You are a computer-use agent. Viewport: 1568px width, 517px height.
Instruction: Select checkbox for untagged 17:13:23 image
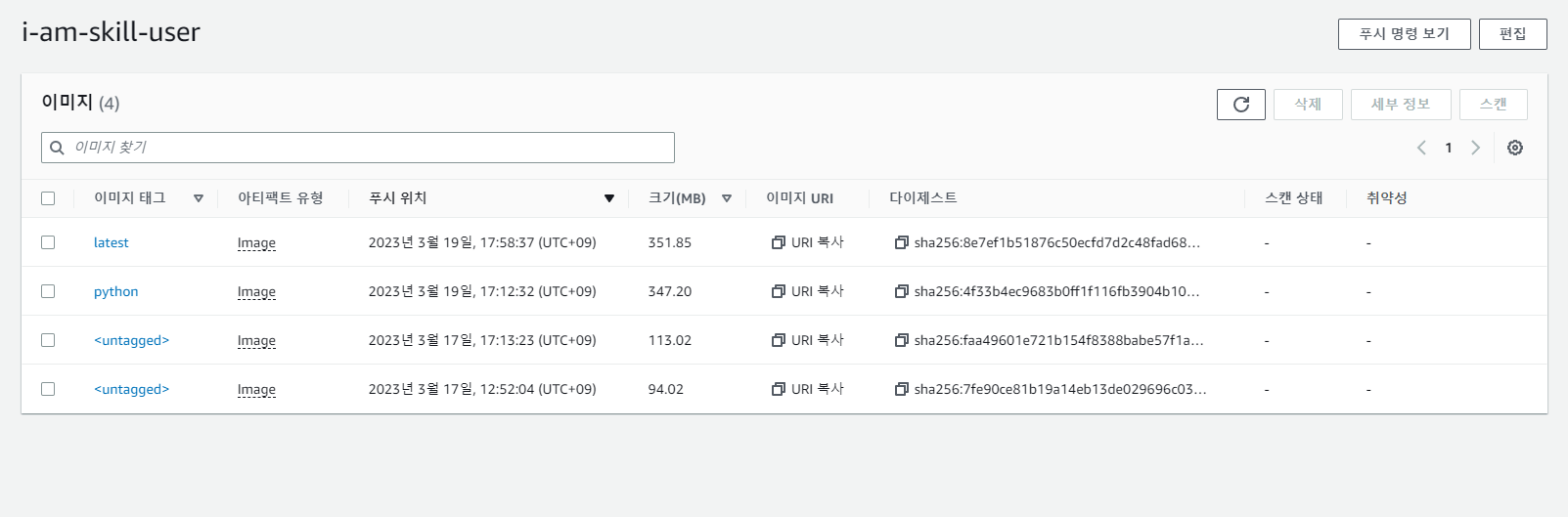[48, 340]
